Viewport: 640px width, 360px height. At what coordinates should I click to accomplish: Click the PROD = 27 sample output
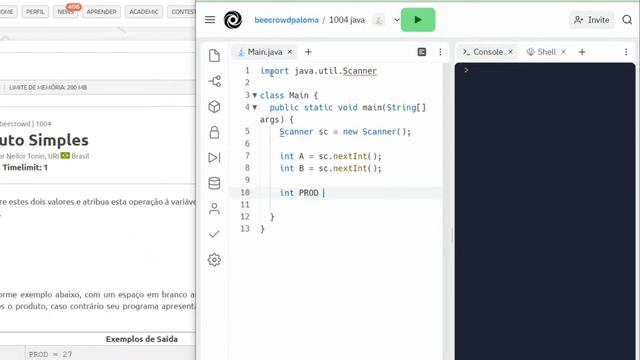[50, 354]
